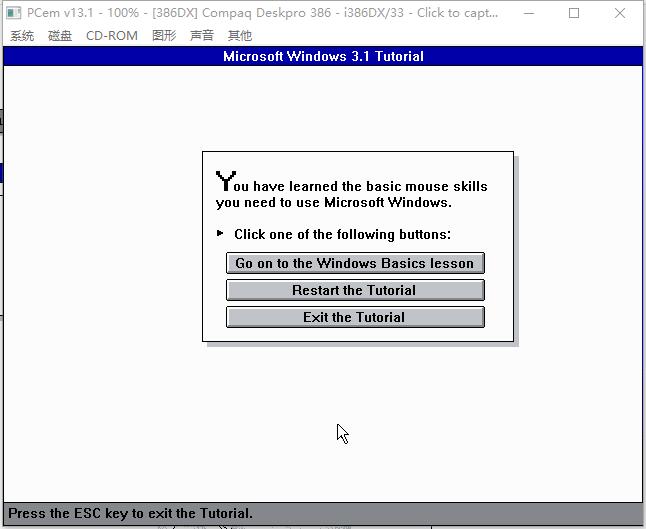
Task: Click Restart the Tutorial button
Action: pyautogui.click(x=355, y=290)
